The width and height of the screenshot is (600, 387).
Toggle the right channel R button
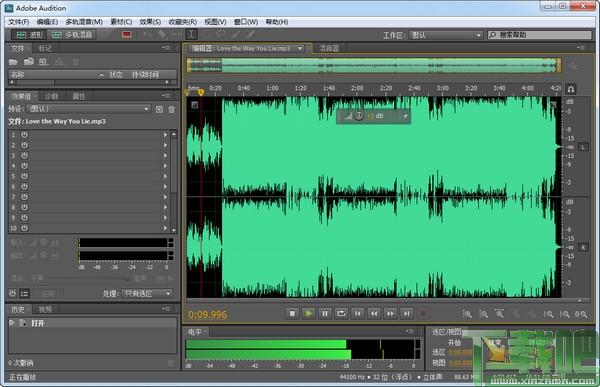[x=583, y=247]
